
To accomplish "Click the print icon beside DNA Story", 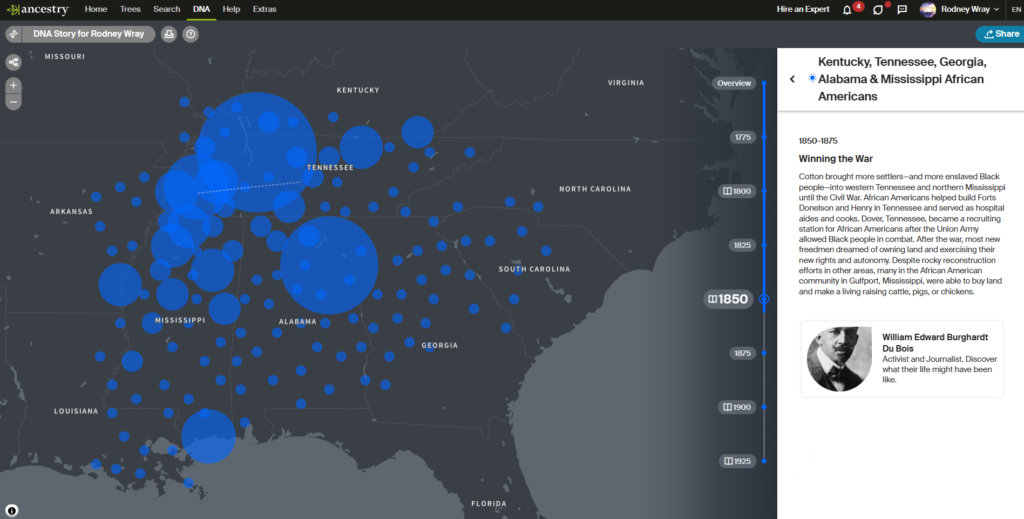I will (x=169, y=34).
